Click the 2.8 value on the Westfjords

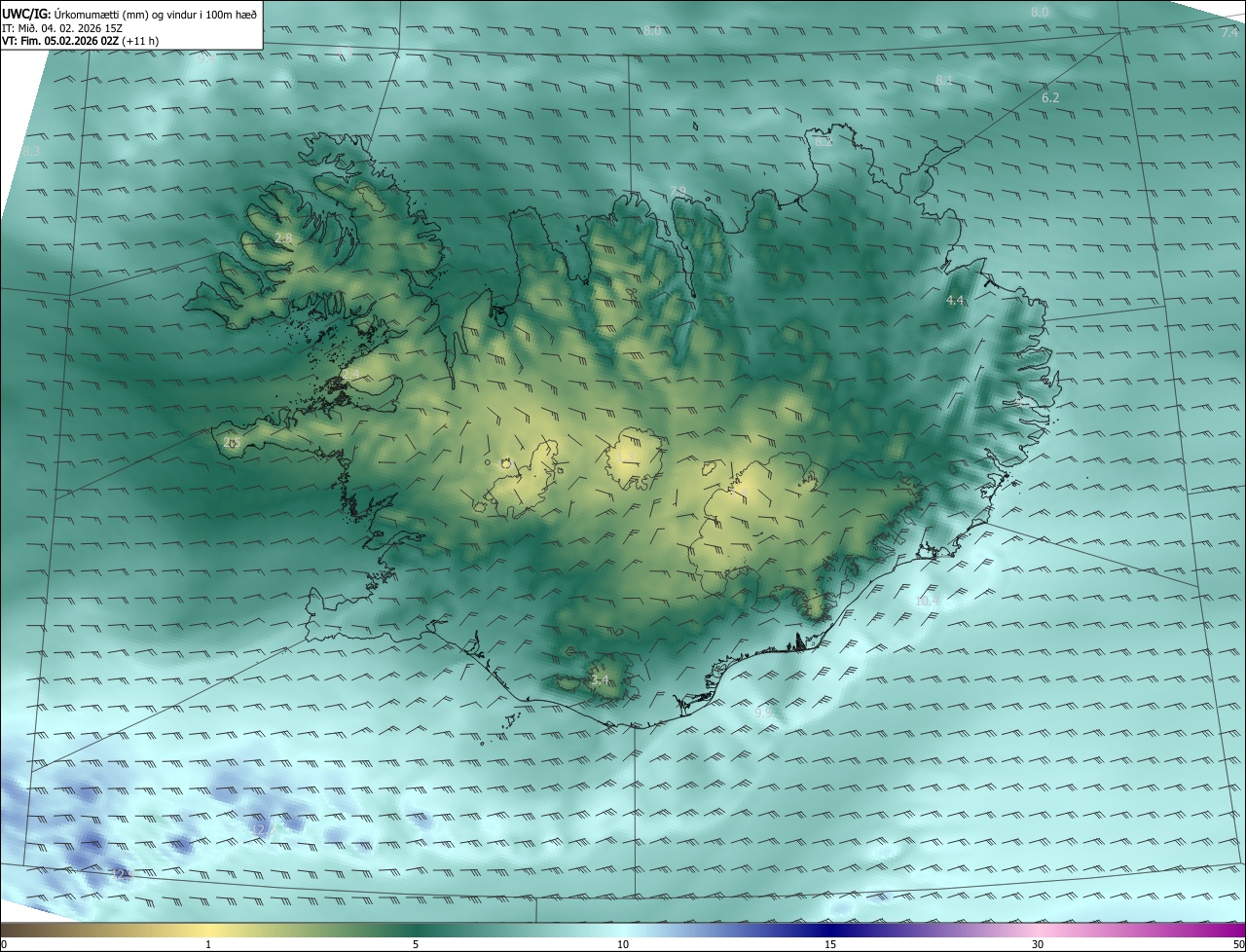click(283, 238)
